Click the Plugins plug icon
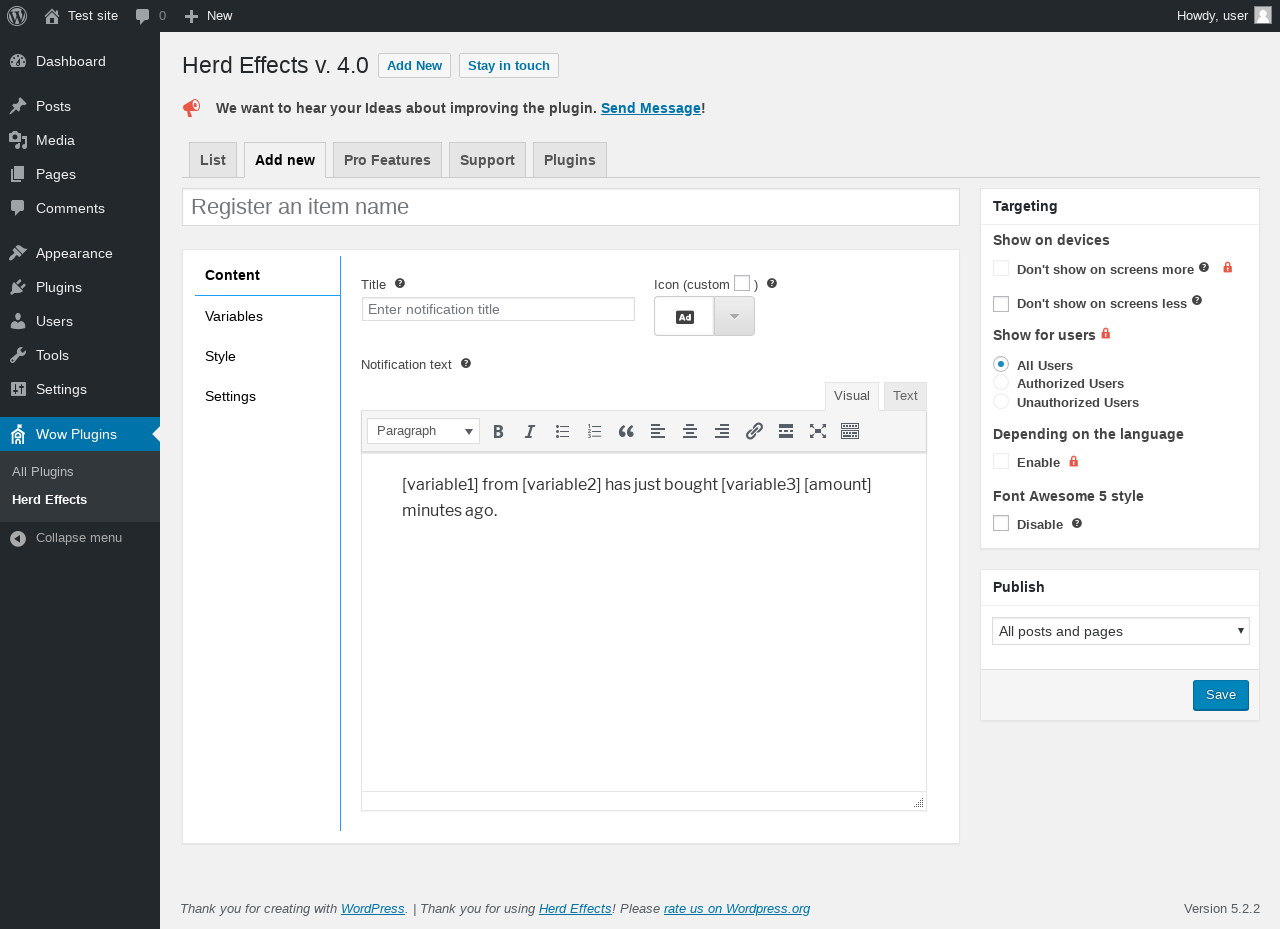The image size is (1280, 929). click(x=18, y=287)
